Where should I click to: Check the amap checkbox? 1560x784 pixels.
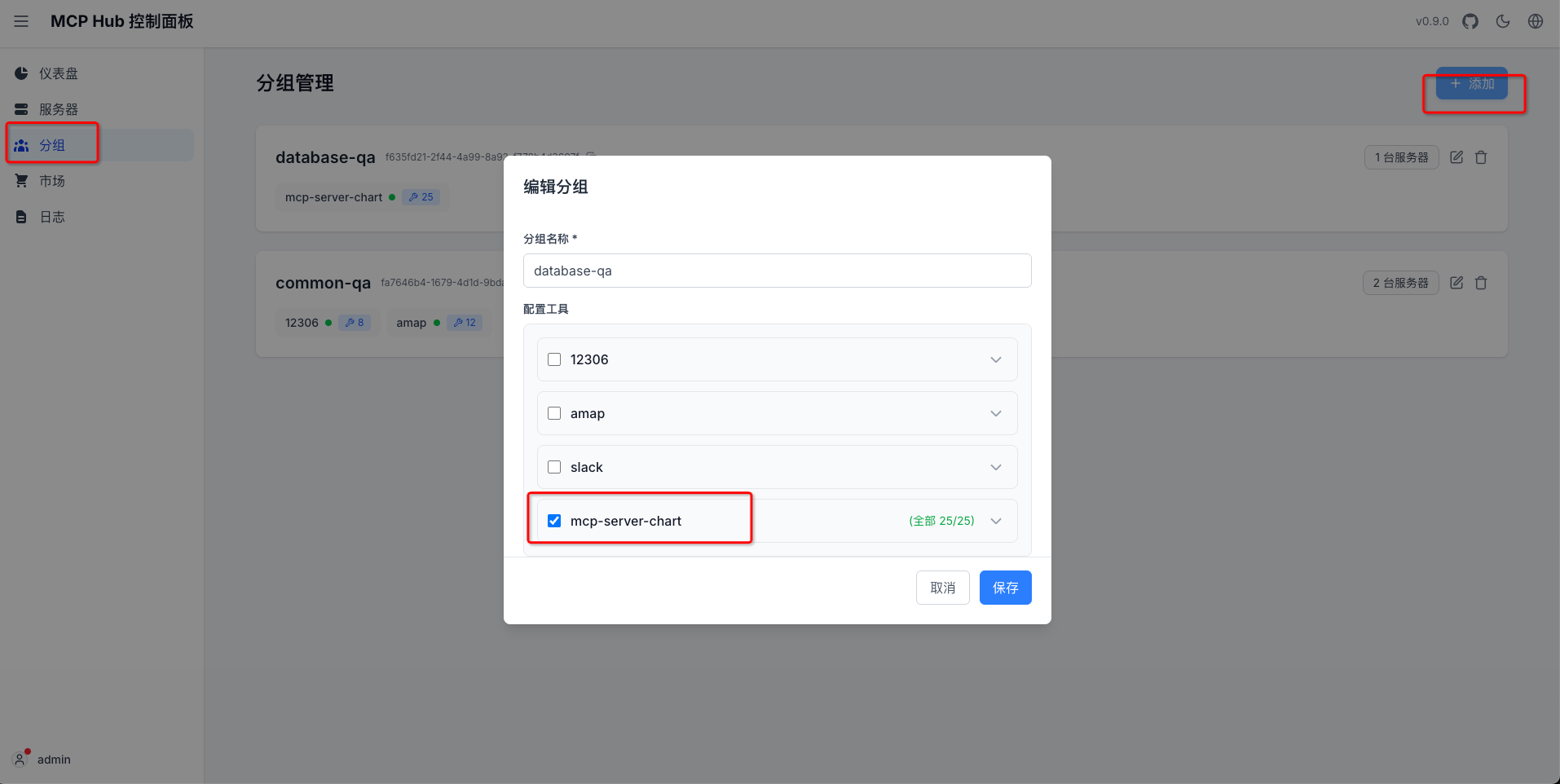[554, 413]
